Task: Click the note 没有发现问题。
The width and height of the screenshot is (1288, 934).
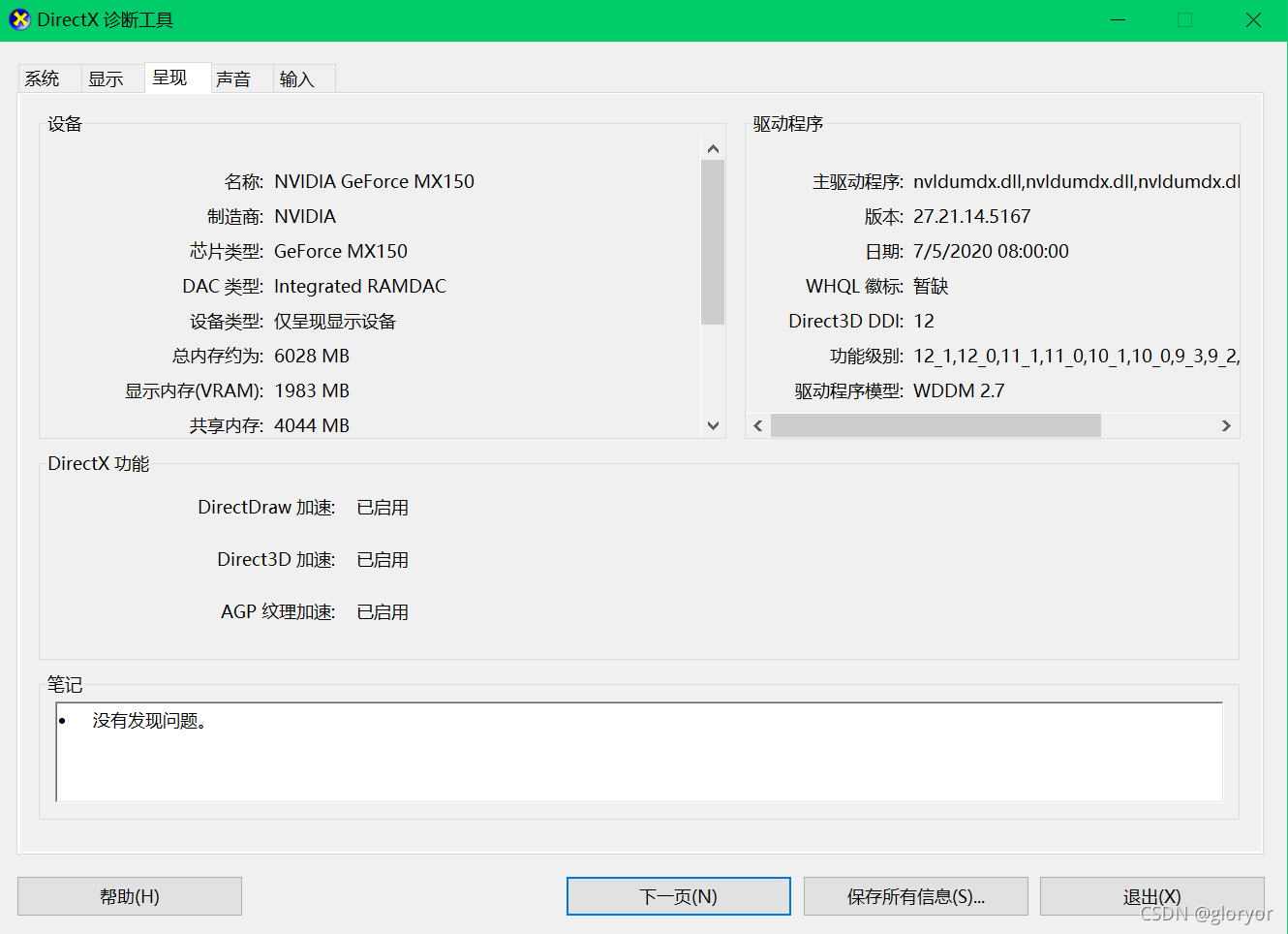Action: pos(149,720)
